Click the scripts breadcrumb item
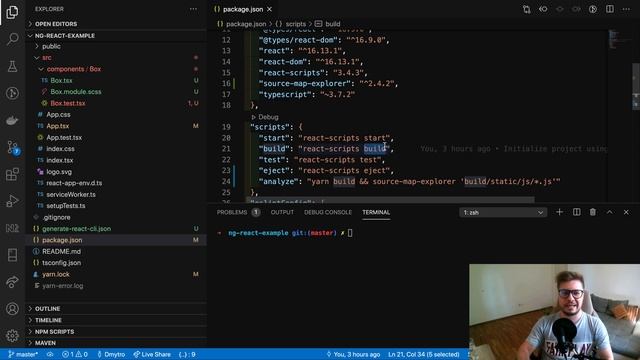640x360 pixels. coord(291,24)
